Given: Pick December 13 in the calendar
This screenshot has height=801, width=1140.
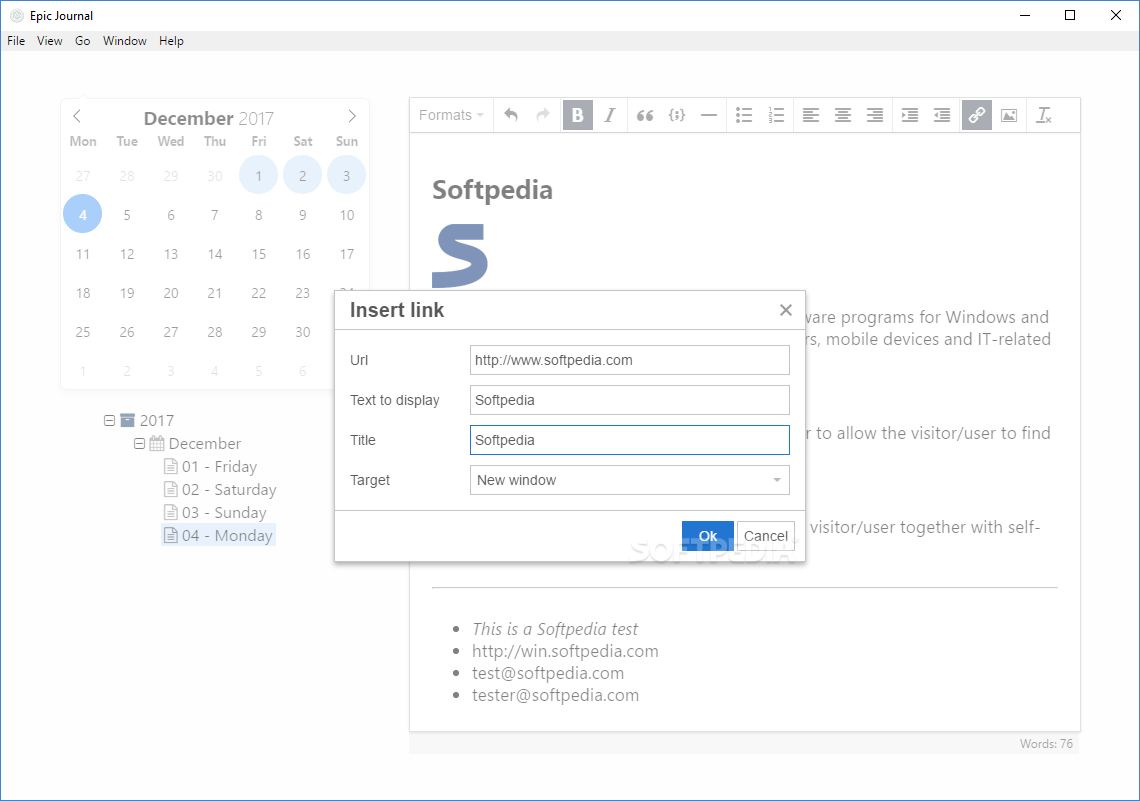Looking at the screenshot, I should (x=171, y=254).
